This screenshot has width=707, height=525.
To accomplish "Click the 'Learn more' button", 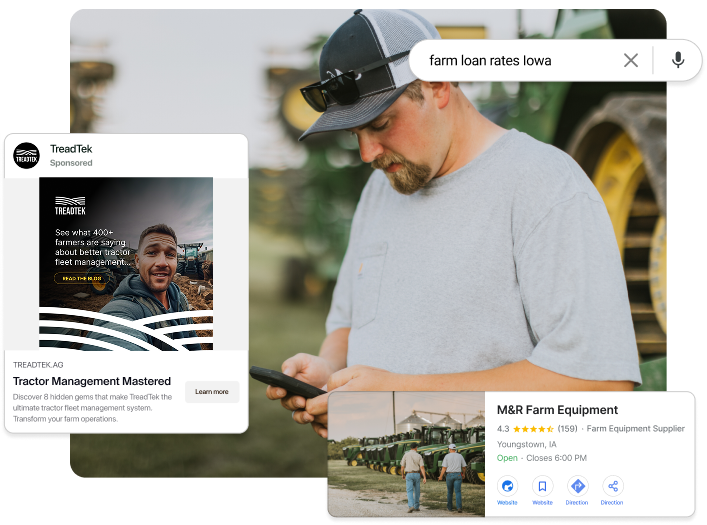I will click(212, 391).
